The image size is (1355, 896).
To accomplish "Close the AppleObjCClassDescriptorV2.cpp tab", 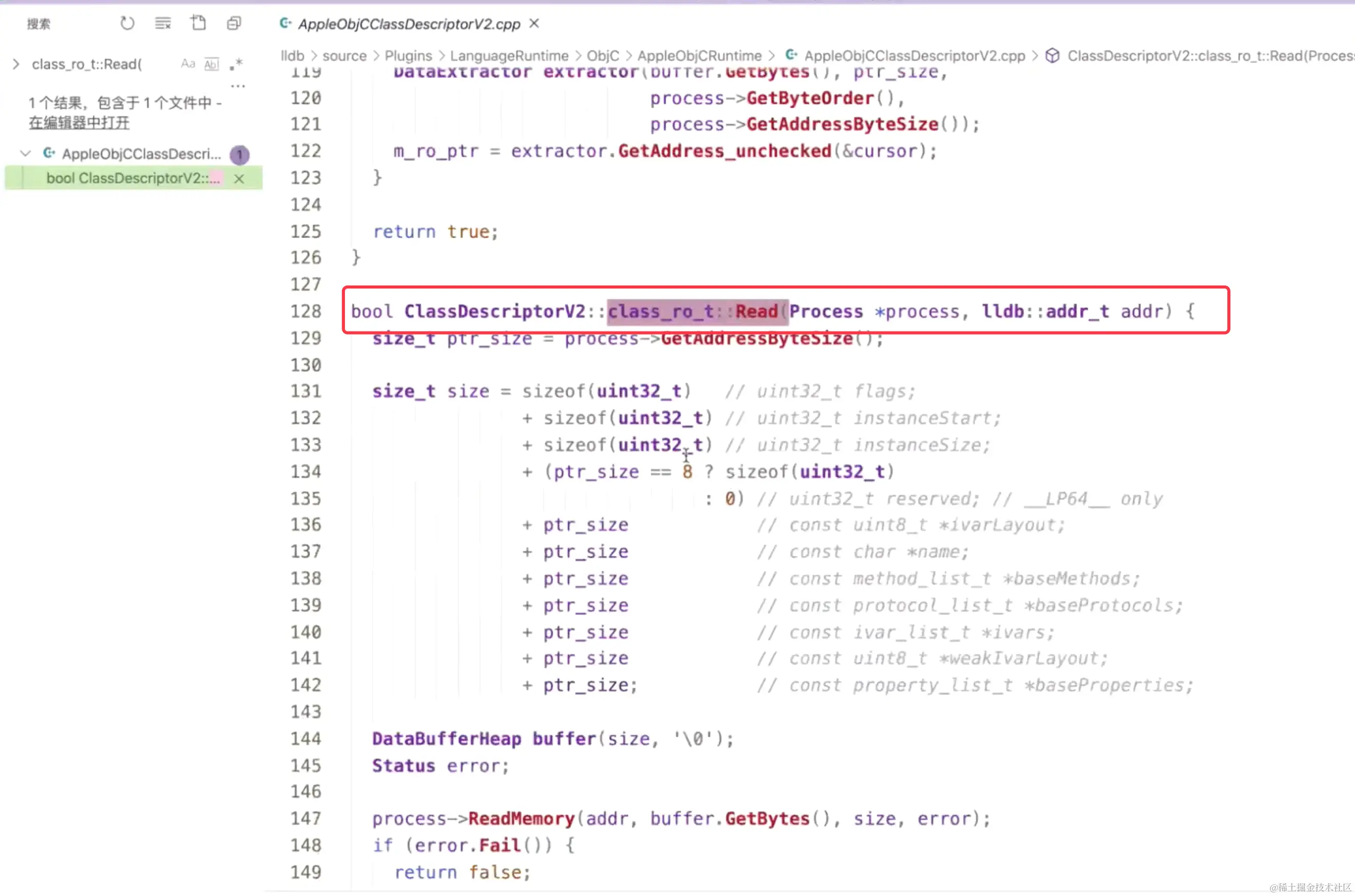I will pos(534,24).
